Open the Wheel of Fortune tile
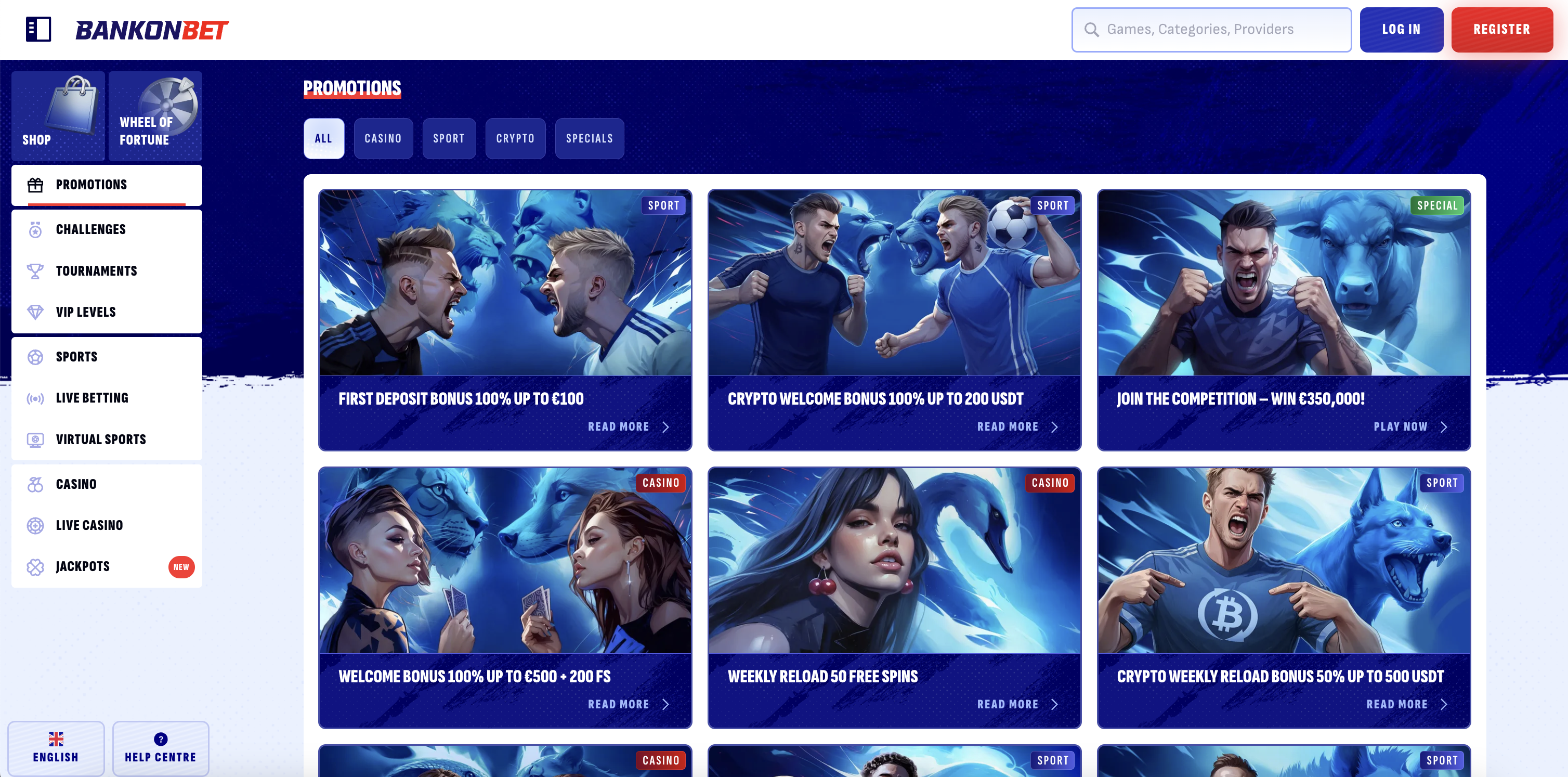Image resolution: width=1568 pixels, height=777 pixels. coord(155,115)
